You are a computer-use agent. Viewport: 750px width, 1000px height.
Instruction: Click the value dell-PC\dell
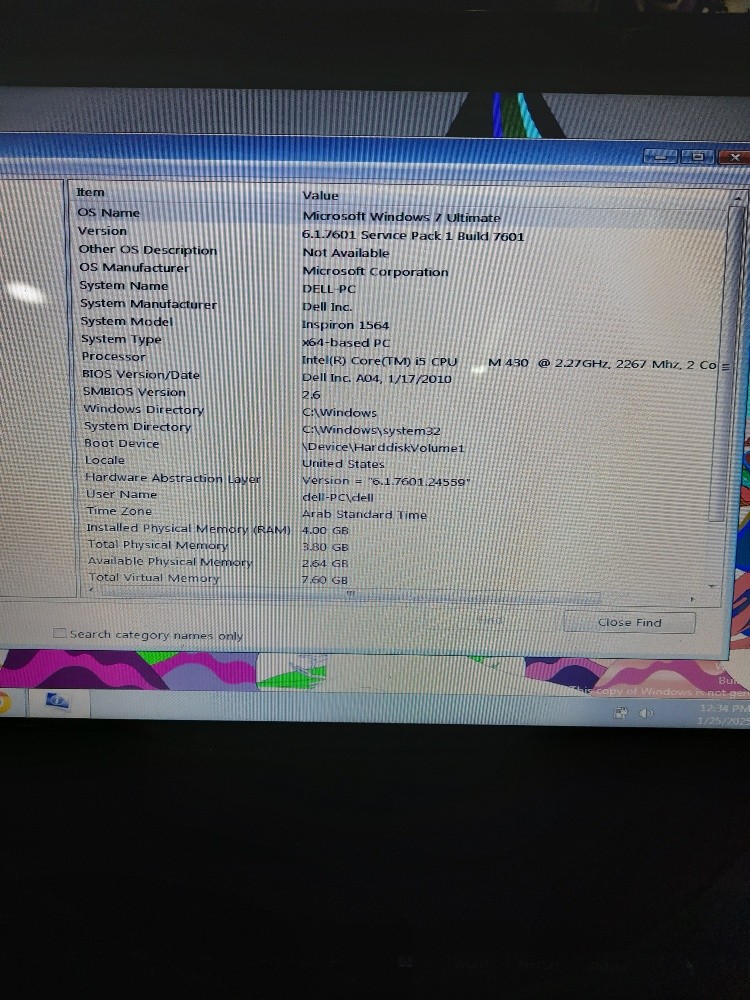(337, 497)
